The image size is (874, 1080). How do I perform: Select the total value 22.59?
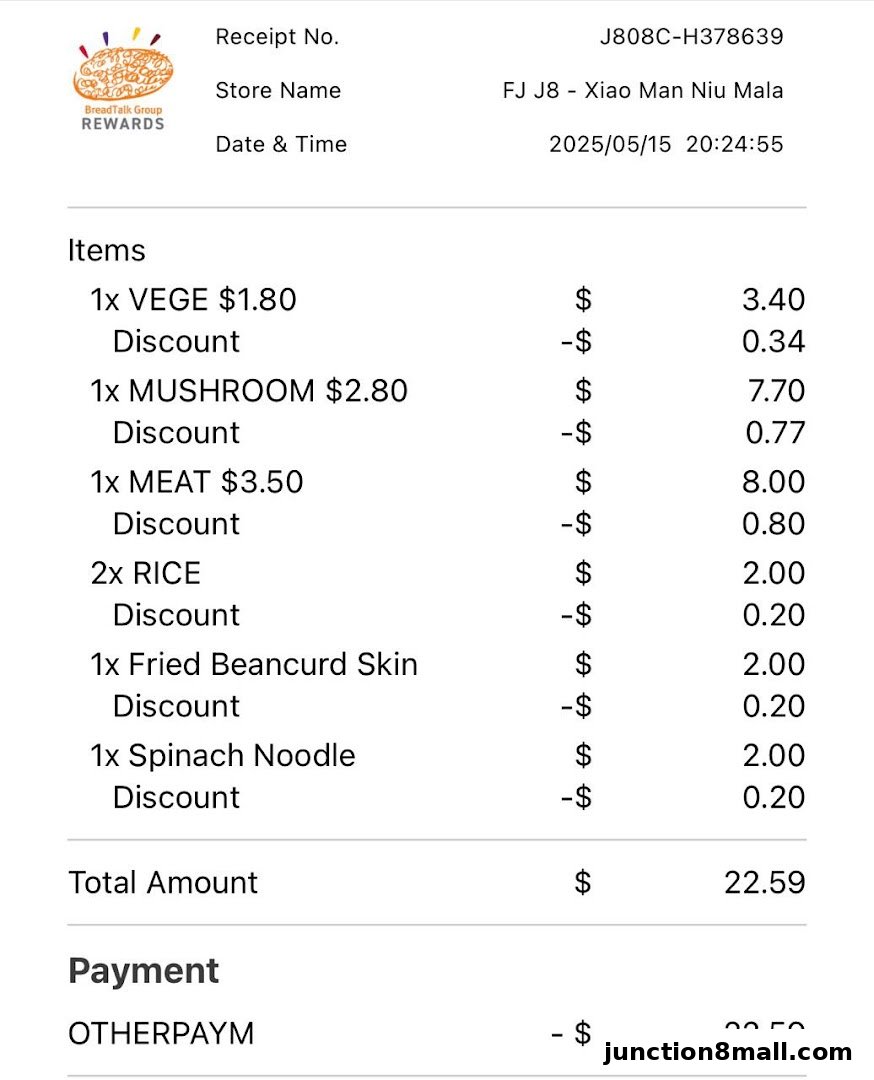pos(764,882)
